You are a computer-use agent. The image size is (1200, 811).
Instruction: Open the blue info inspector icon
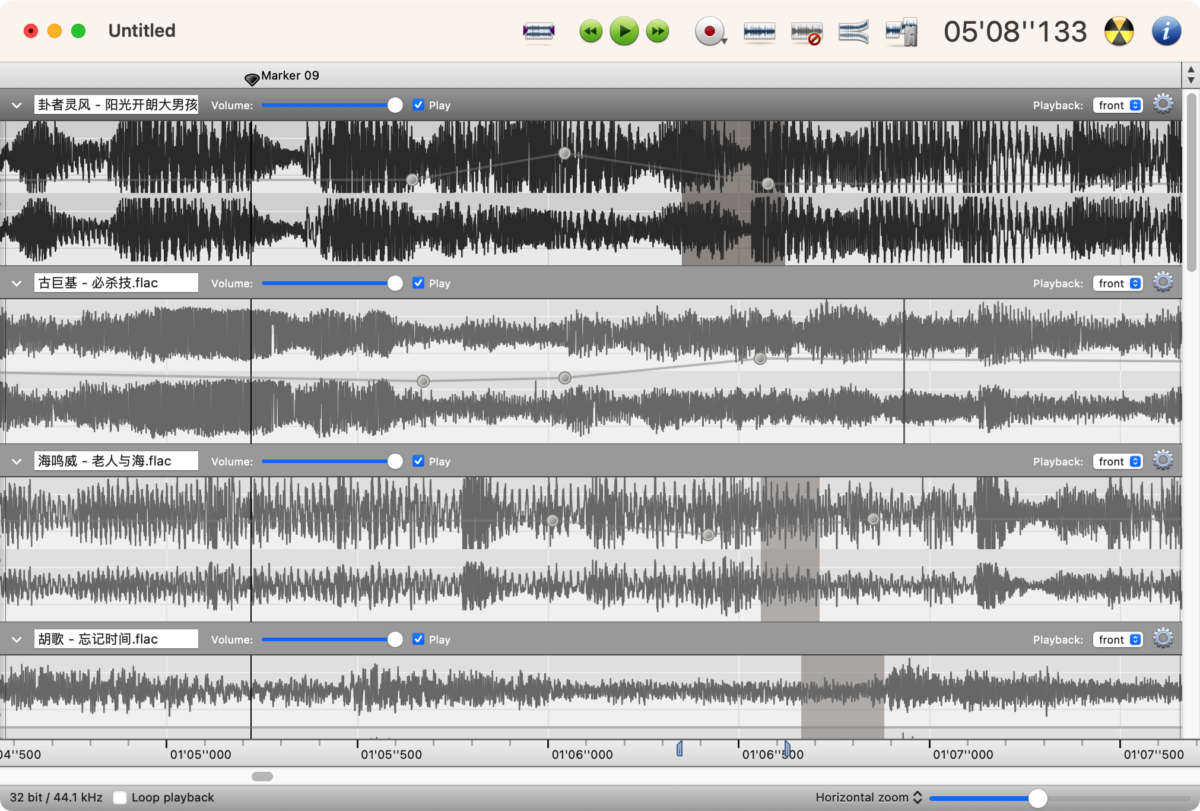[x=1166, y=32]
